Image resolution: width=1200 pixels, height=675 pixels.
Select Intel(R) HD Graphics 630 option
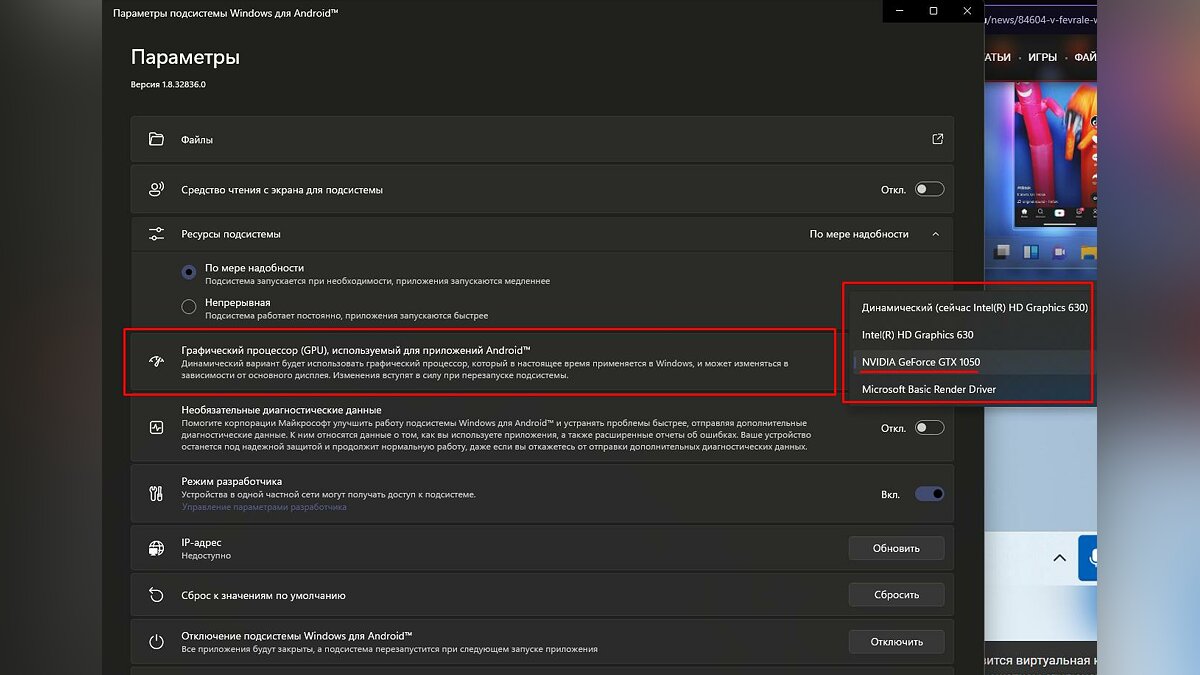pyautogui.click(x=917, y=335)
